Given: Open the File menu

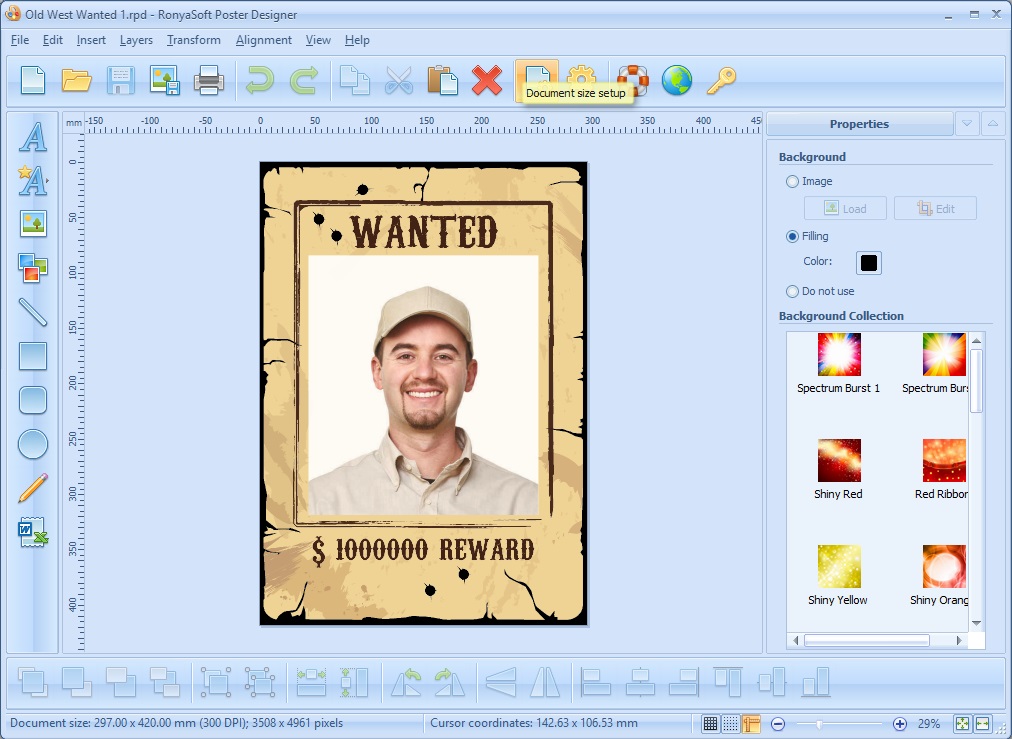Looking at the screenshot, I should point(19,40).
